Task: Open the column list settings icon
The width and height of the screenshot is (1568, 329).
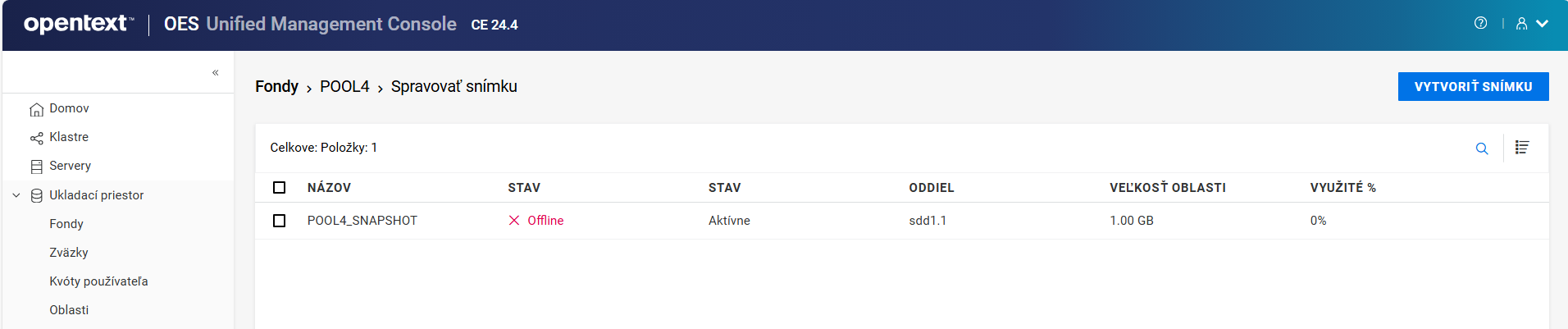Action: click(1522, 148)
